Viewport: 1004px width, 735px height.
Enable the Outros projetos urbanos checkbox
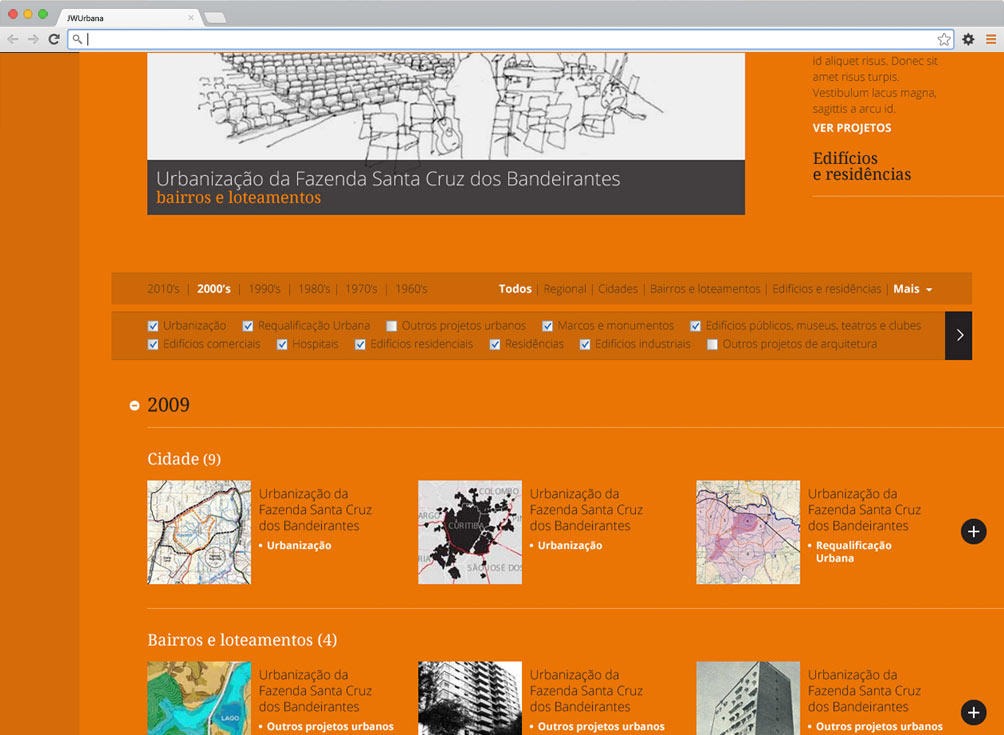click(x=392, y=326)
